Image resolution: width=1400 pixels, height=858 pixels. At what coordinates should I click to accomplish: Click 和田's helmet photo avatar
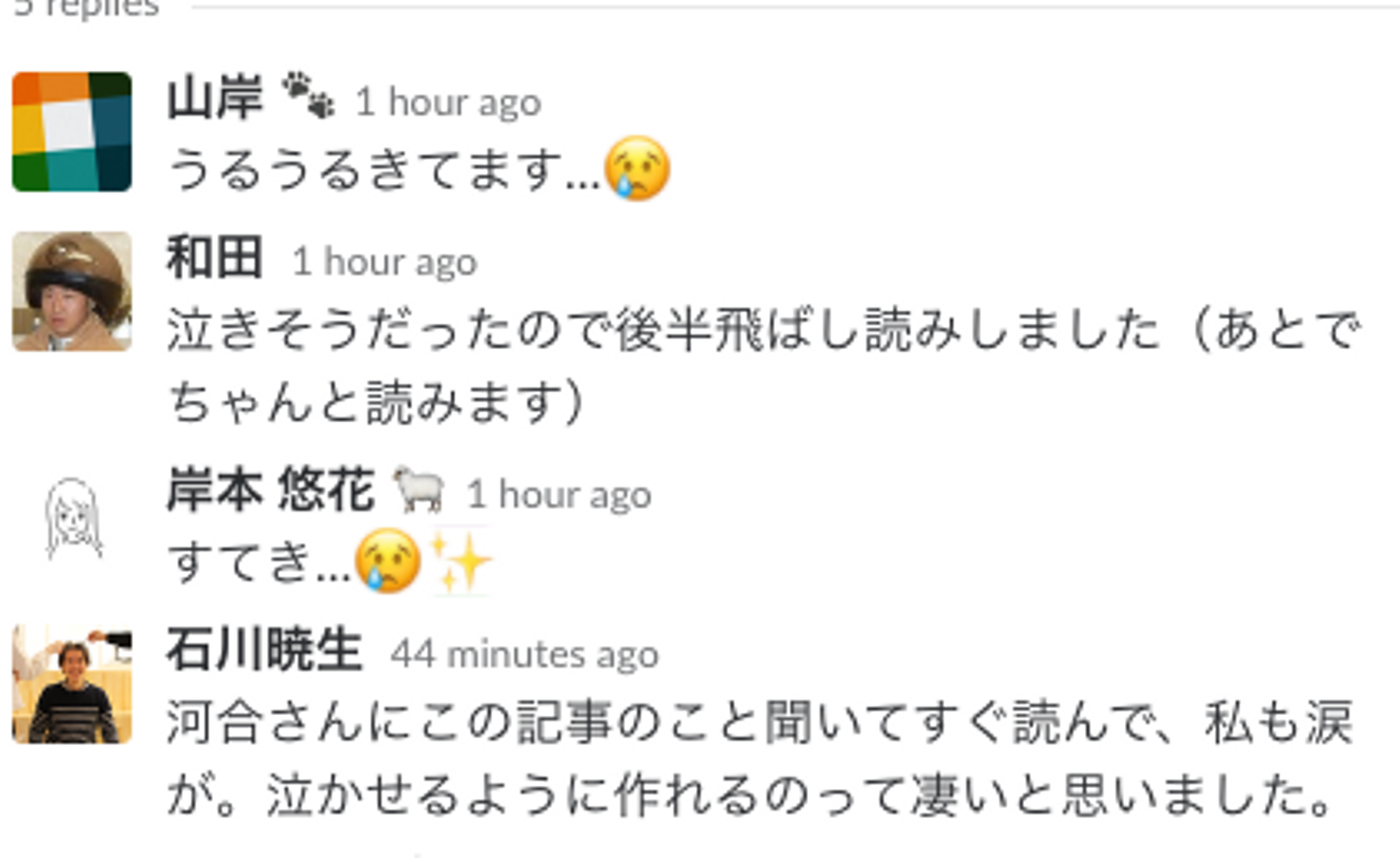(x=72, y=291)
